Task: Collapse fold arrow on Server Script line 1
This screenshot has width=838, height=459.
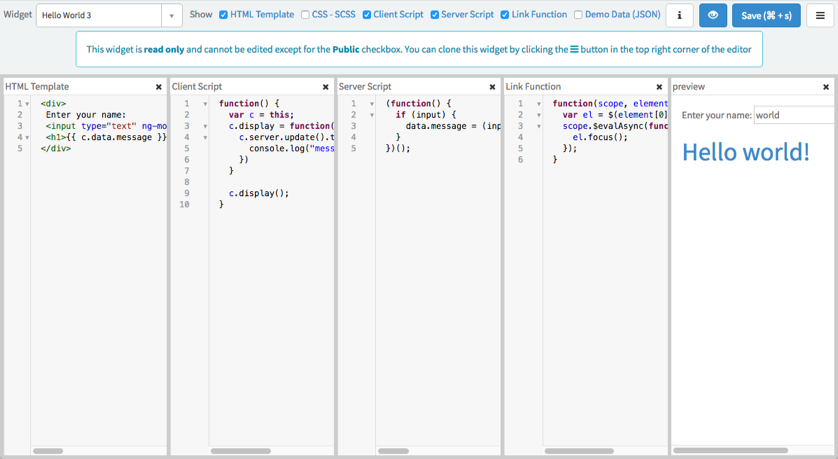Action: tap(371, 104)
